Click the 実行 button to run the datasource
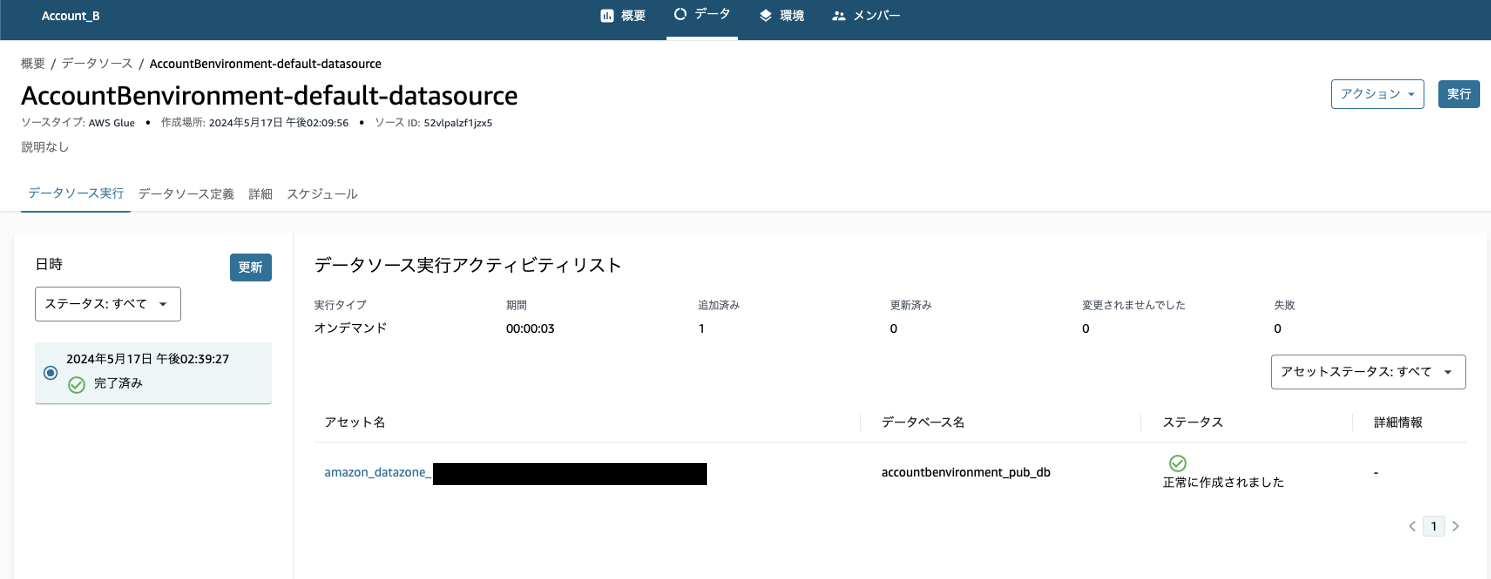Viewport: 1491px width, 579px height. click(1459, 93)
